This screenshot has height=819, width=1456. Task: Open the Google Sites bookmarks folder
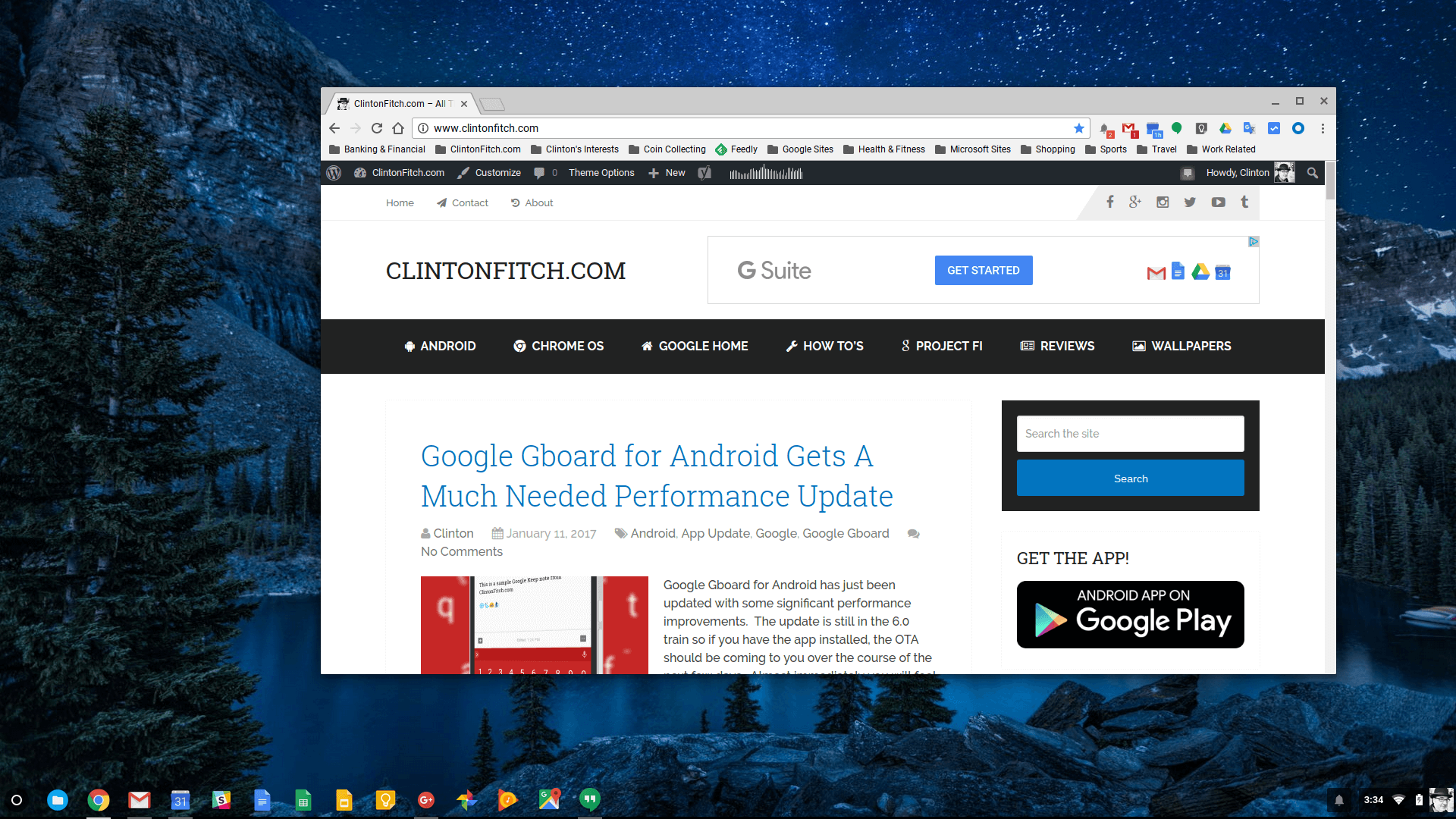tap(801, 149)
